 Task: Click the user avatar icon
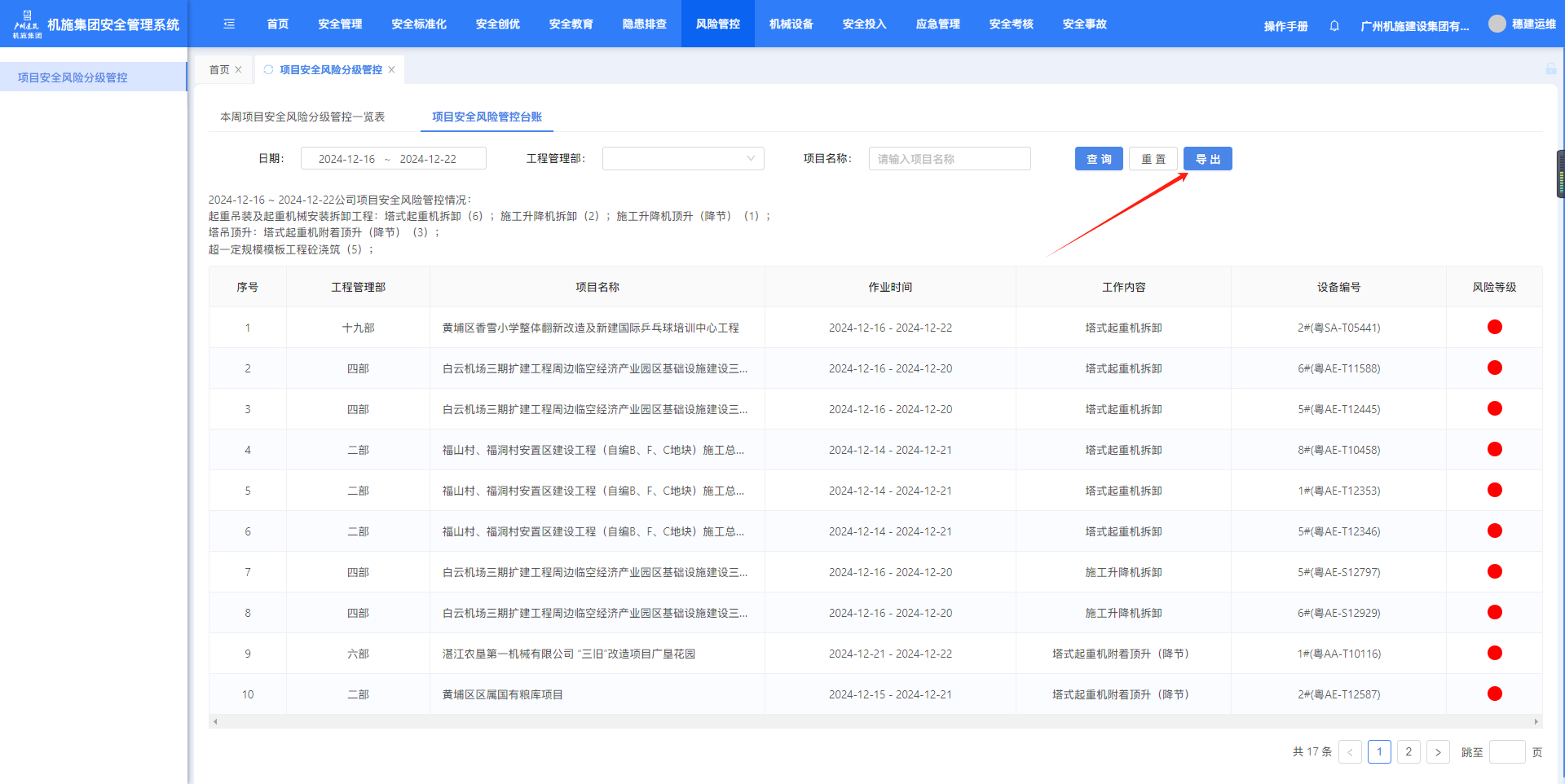(x=1497, y=24)
